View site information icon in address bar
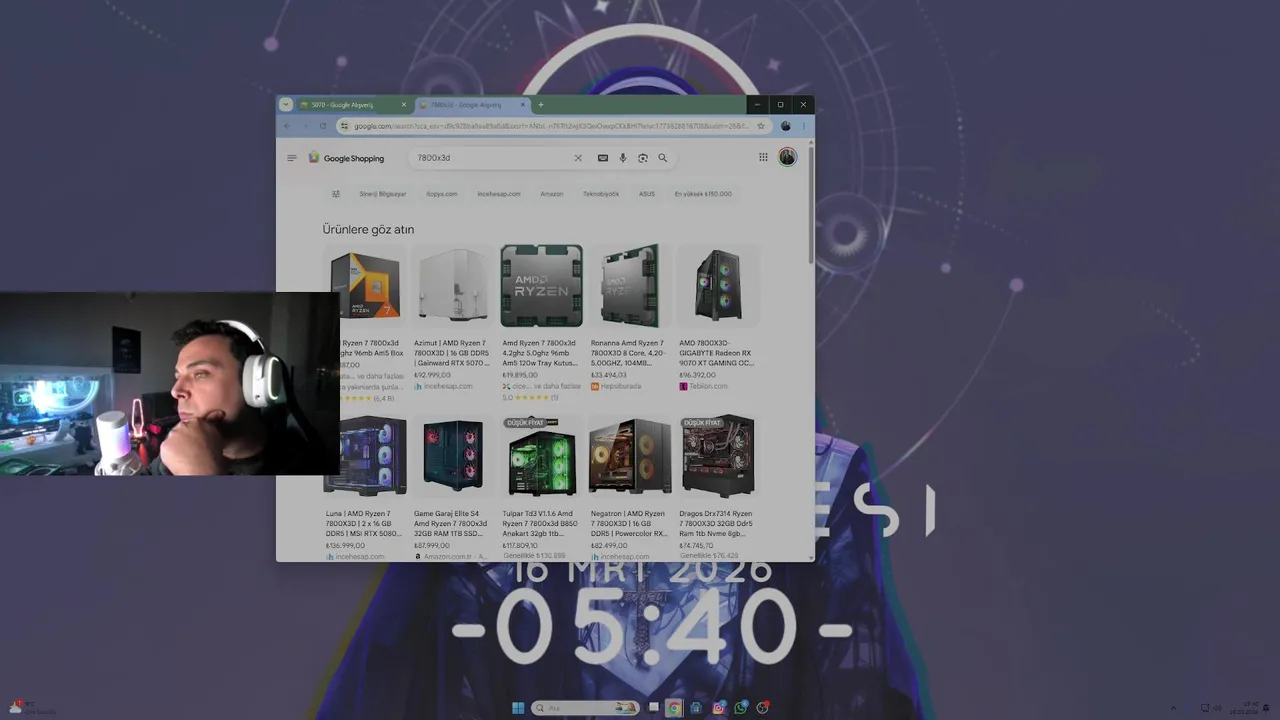Viewport: 1280px width, 720px height. (345, 126)
